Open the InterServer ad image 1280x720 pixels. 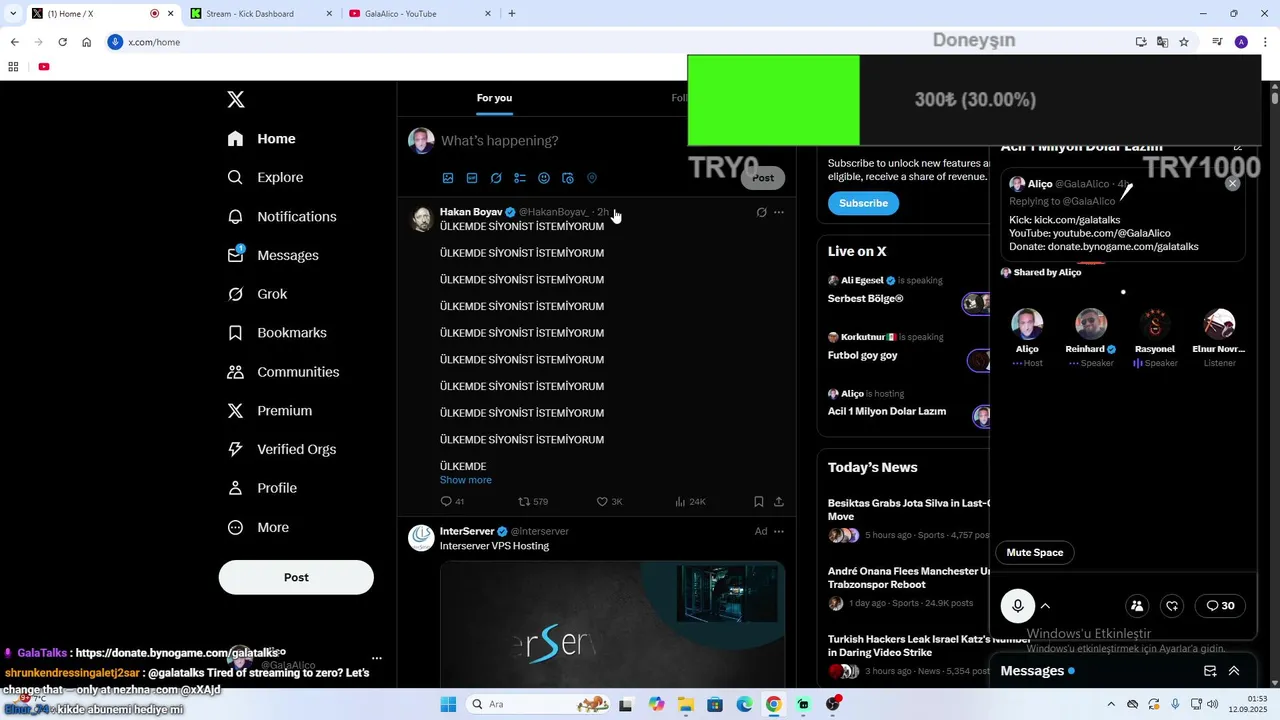point(612,625)
